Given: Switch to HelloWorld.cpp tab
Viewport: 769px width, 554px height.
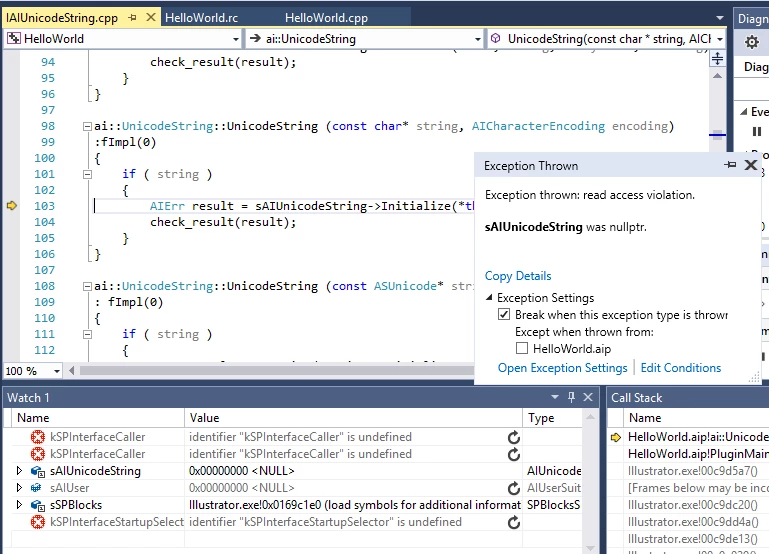Looking at the screenshot, I should pos(327,18).
